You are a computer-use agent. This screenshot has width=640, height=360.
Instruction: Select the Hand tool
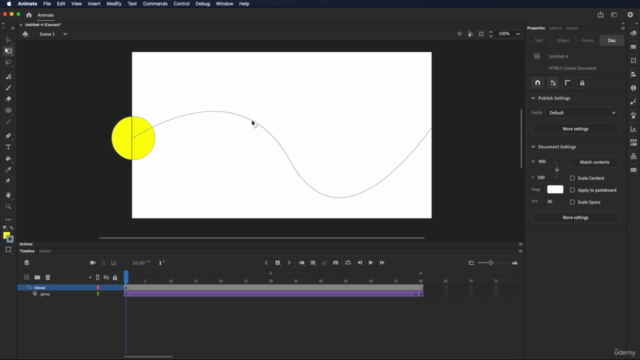tap(8, 195)
